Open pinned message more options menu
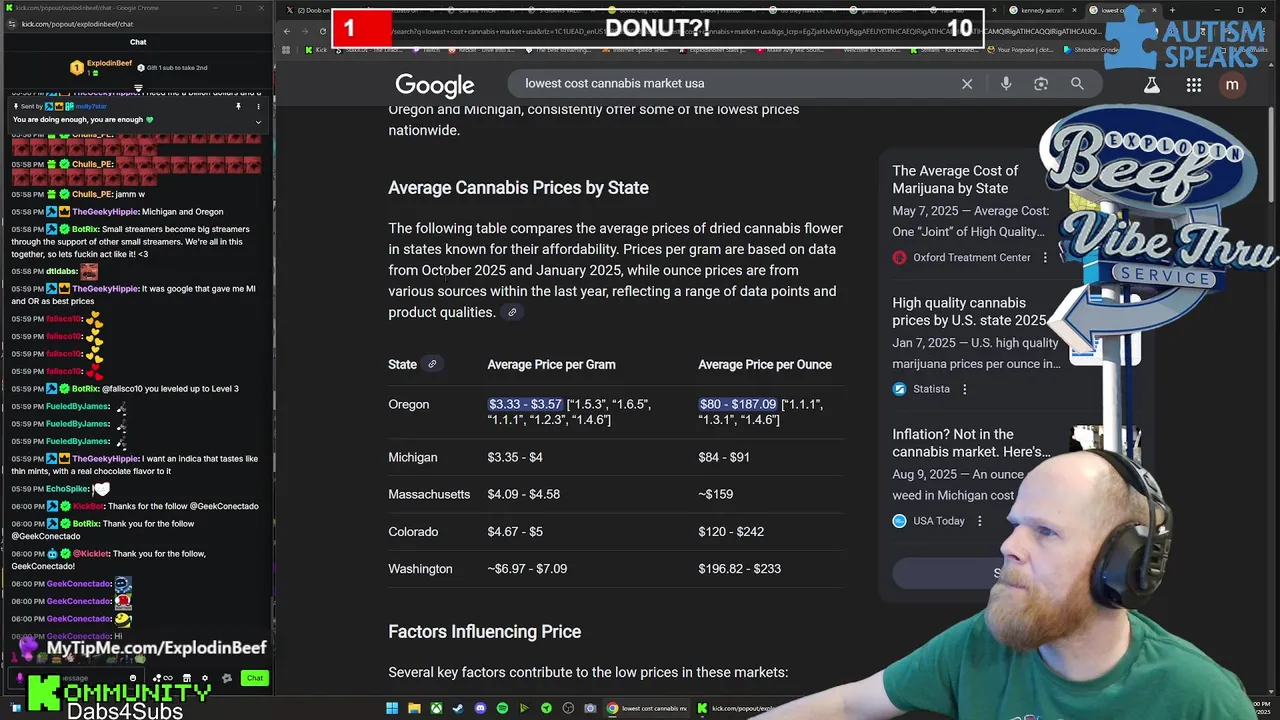 [x=258, y=106]
